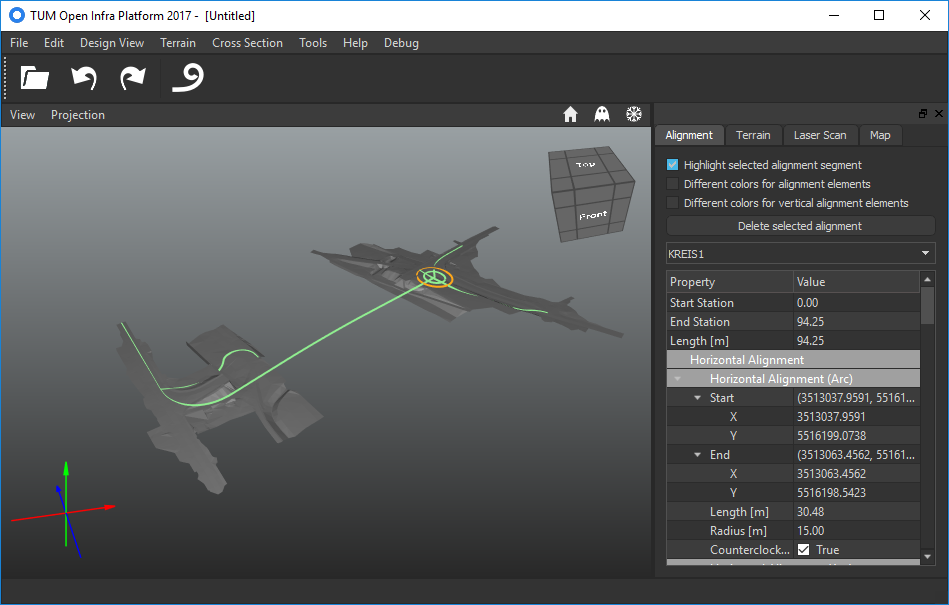Click the Horizontal Alignment section header
The width and height of the screenshot is (949, 605).
793,359
